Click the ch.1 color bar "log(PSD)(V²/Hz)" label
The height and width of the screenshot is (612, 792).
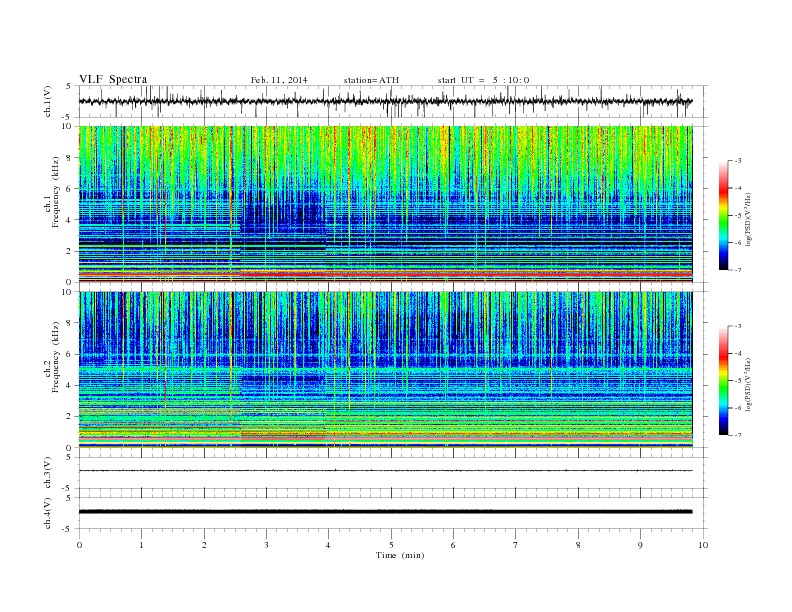click(750, 219)
